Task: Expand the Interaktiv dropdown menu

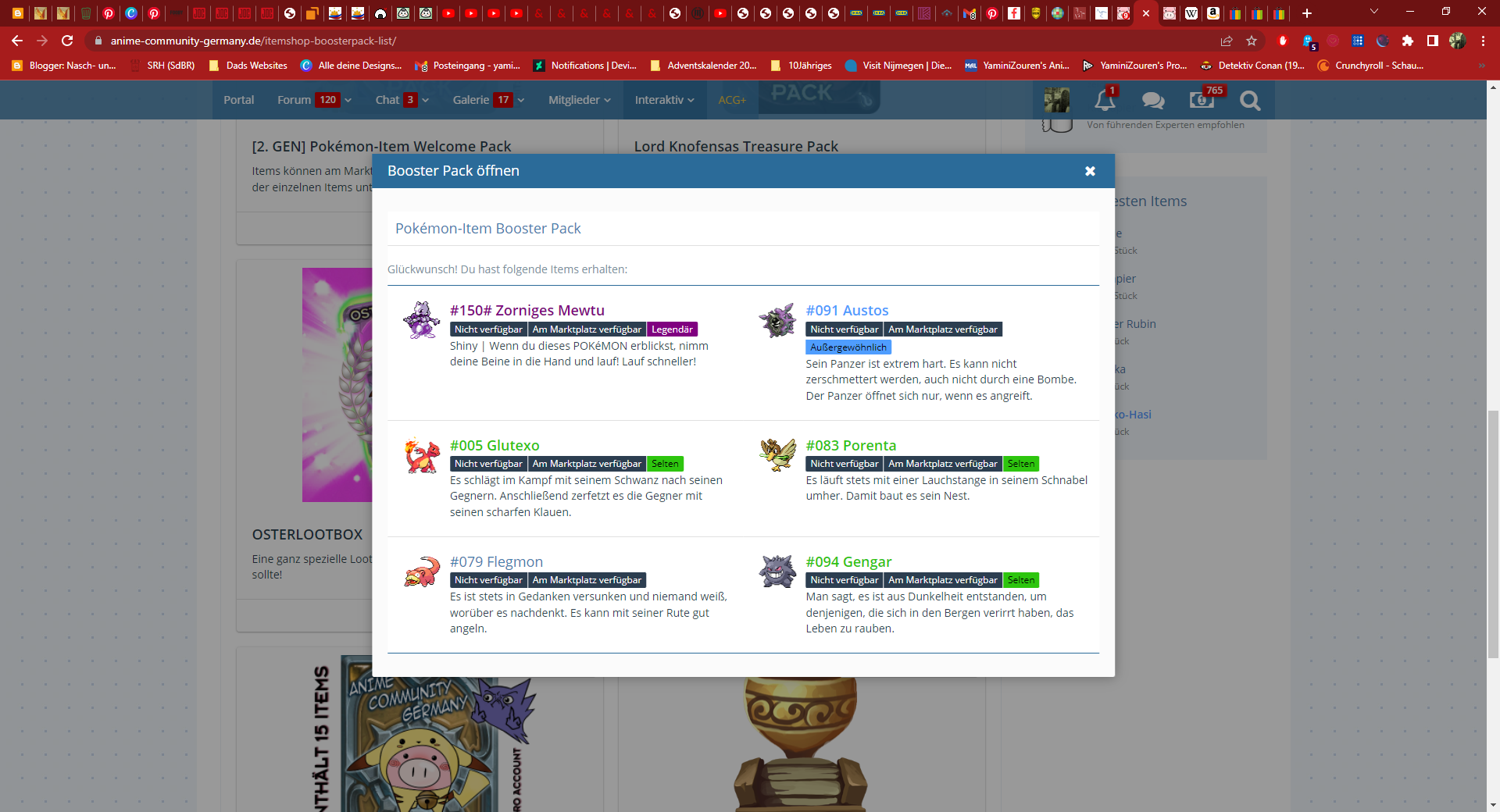Action: coord(664,100)
